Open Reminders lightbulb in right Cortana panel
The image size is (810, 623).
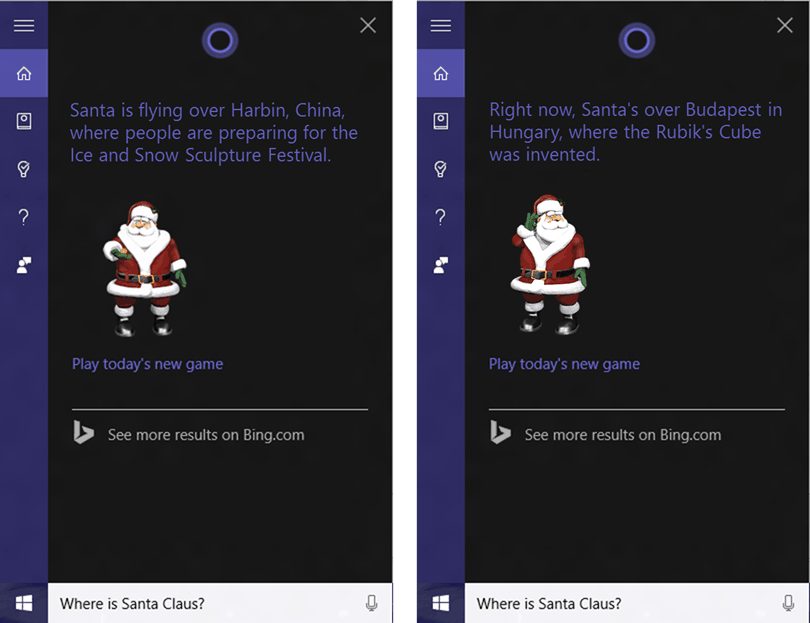pos(441,169)
